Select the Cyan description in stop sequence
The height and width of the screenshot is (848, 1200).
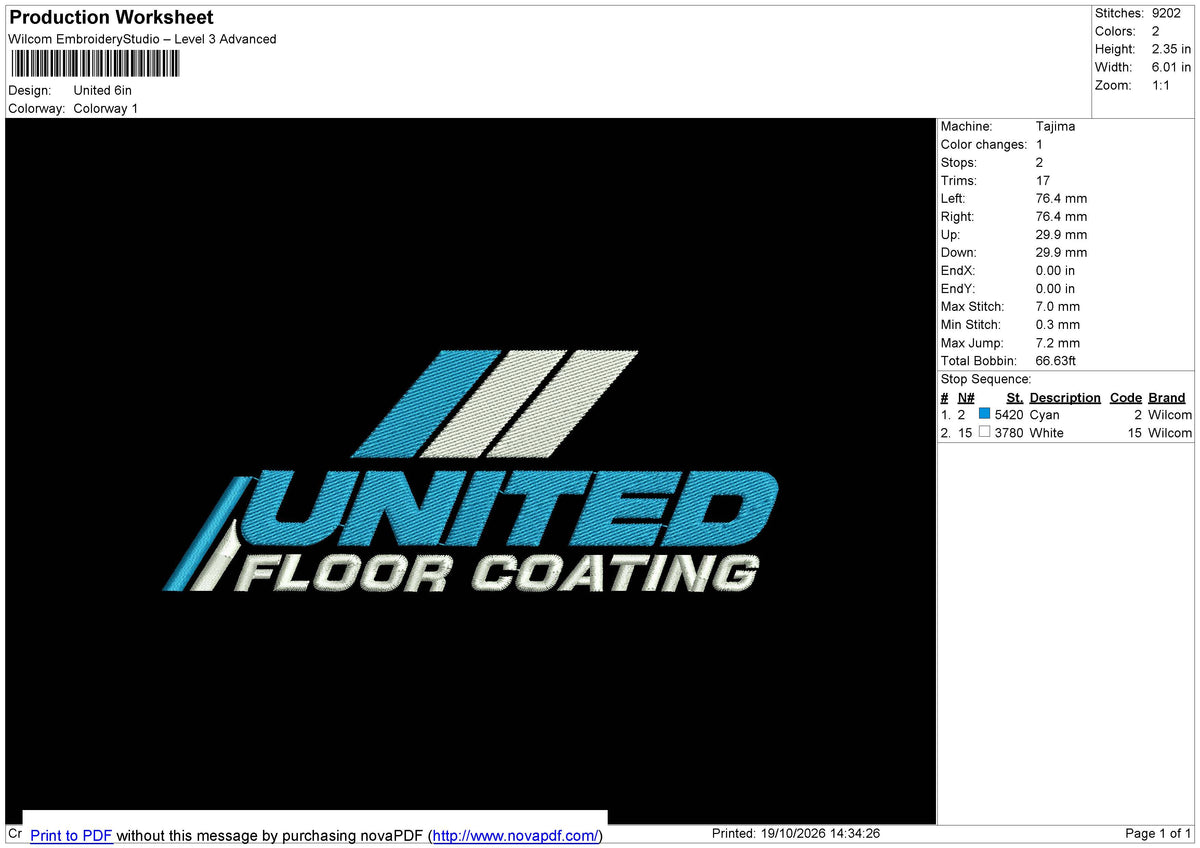[1044, 414]
